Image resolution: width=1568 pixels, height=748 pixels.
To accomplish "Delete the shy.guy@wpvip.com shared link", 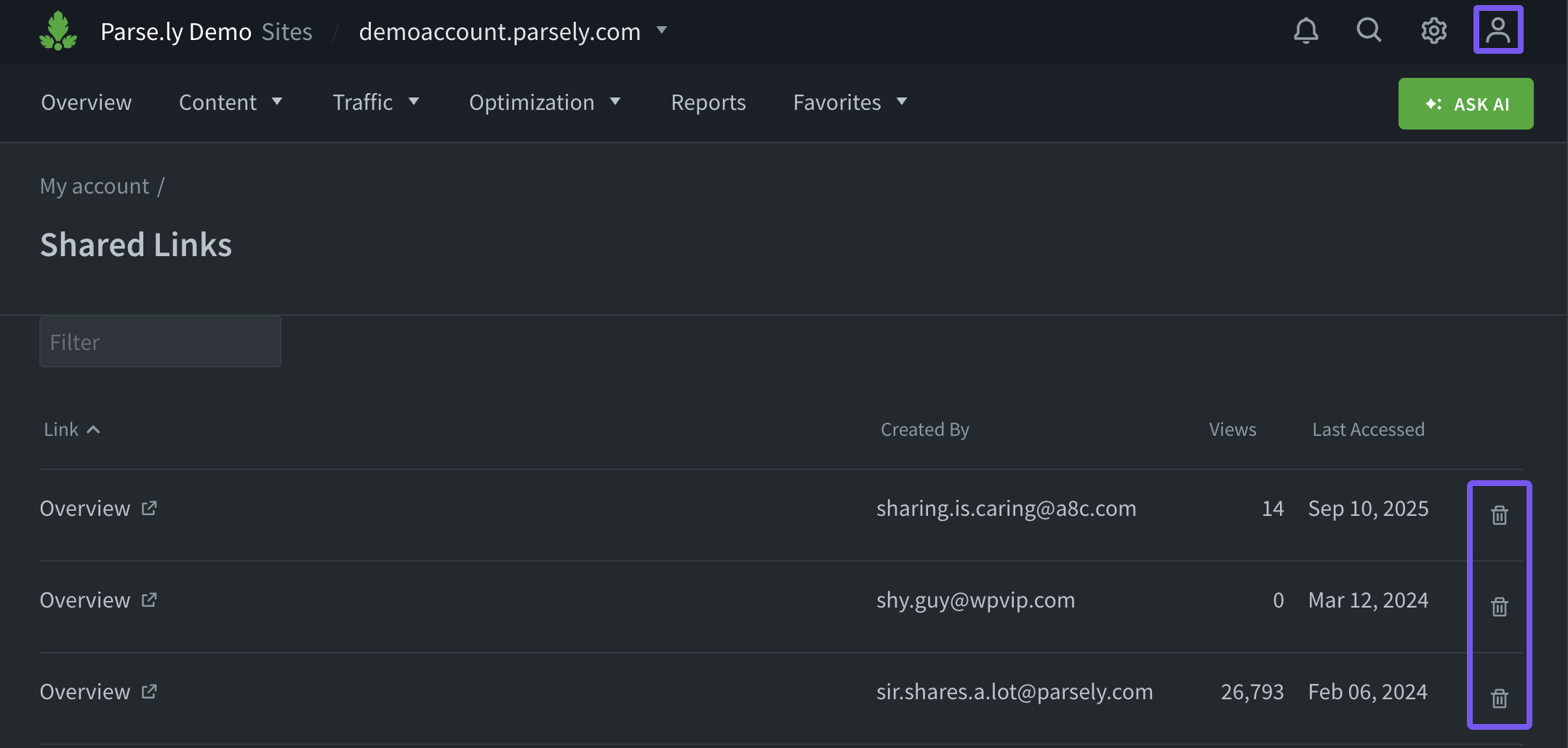I will (1499, 607).
